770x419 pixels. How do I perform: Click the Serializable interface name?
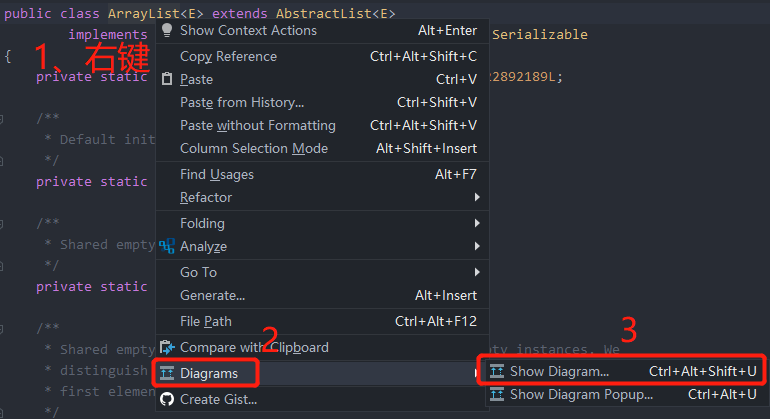540,34
